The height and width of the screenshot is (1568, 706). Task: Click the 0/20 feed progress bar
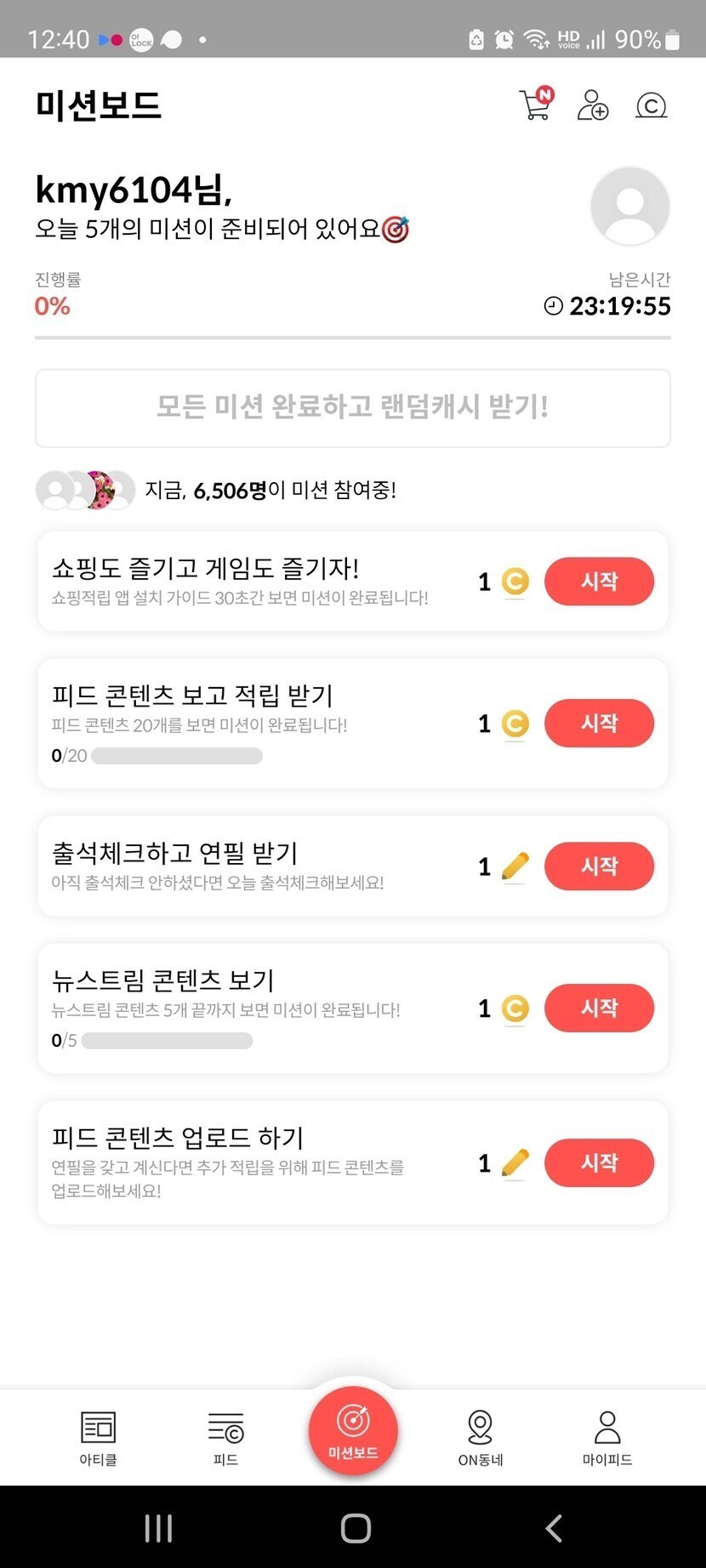click(x=176, y=756)
